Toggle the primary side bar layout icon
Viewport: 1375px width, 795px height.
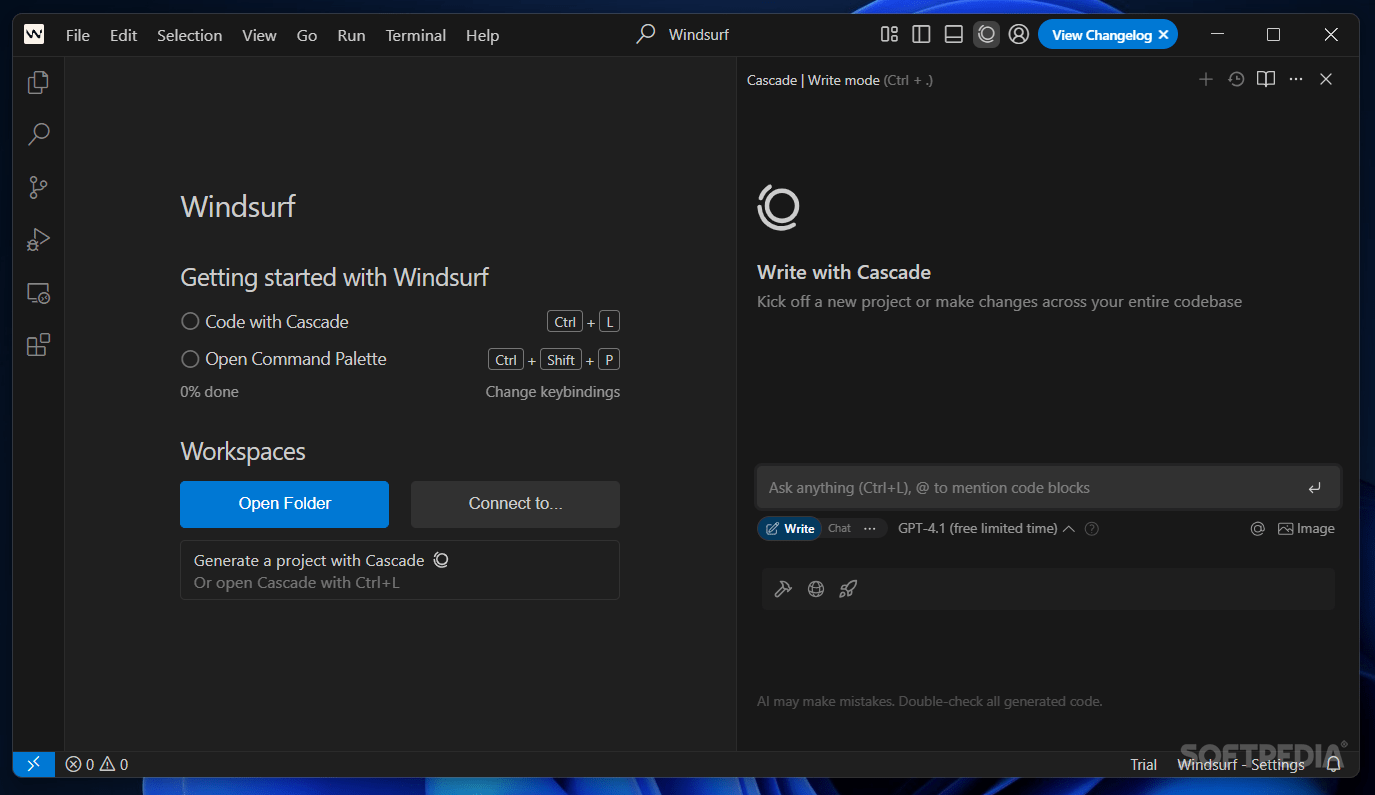pyautogui.click(x=922, y=35)
